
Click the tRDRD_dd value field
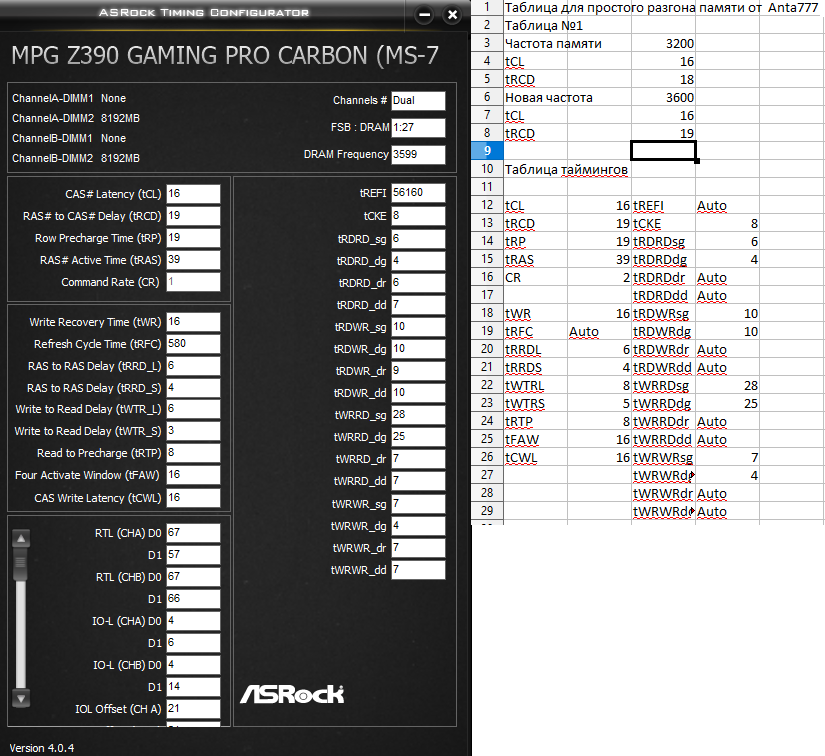[418, 305]
